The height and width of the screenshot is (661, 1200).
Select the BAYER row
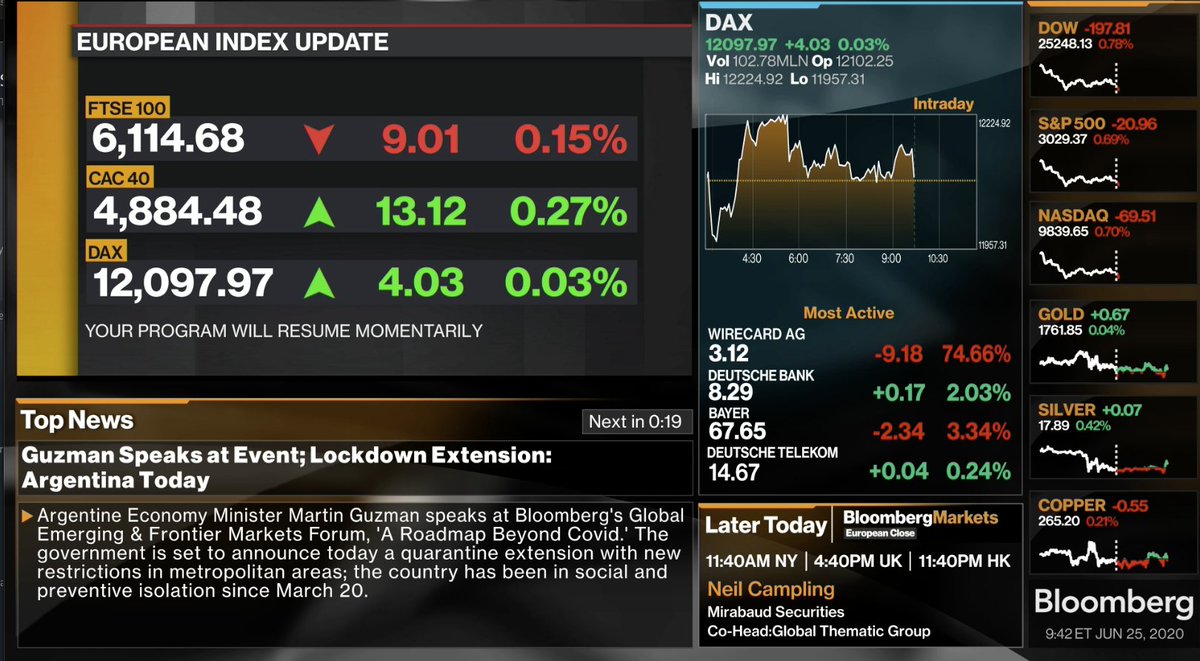(x=858, y=423)
